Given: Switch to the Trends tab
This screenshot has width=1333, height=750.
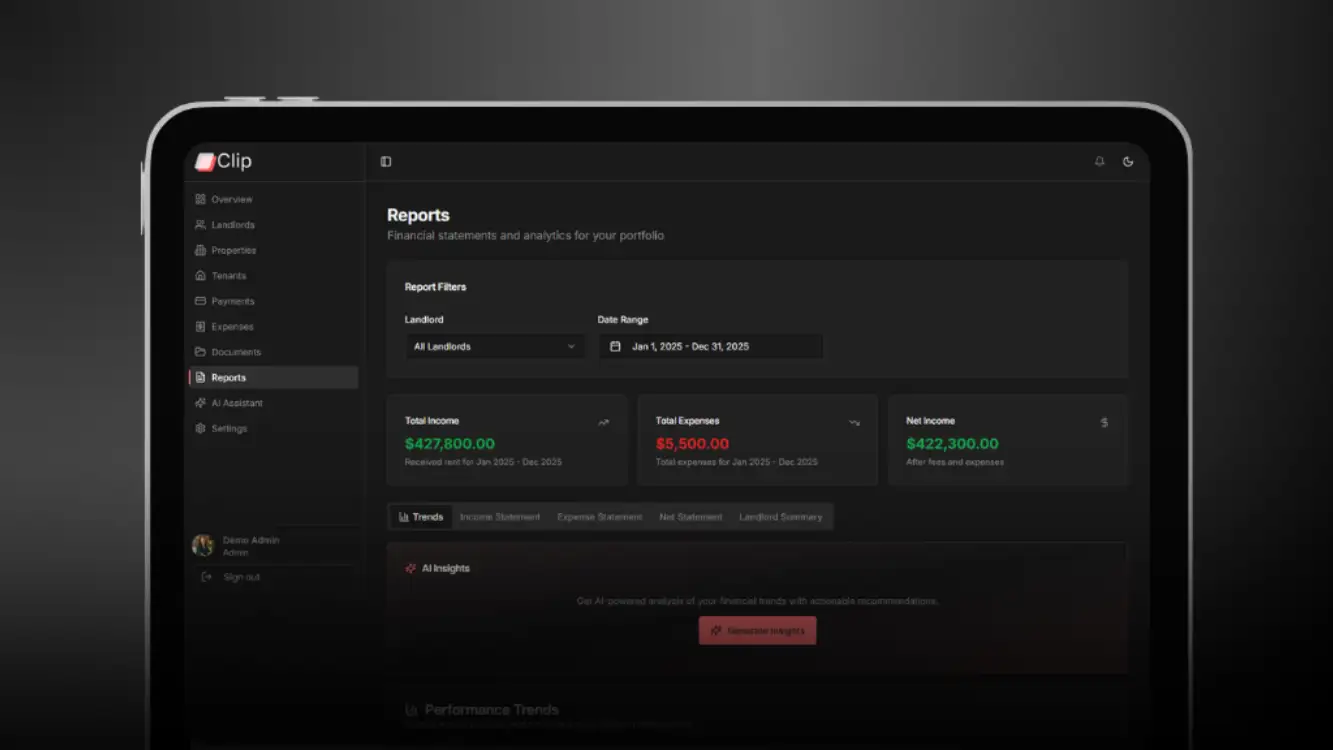Looking at the screenshot, I should (420, 516).
